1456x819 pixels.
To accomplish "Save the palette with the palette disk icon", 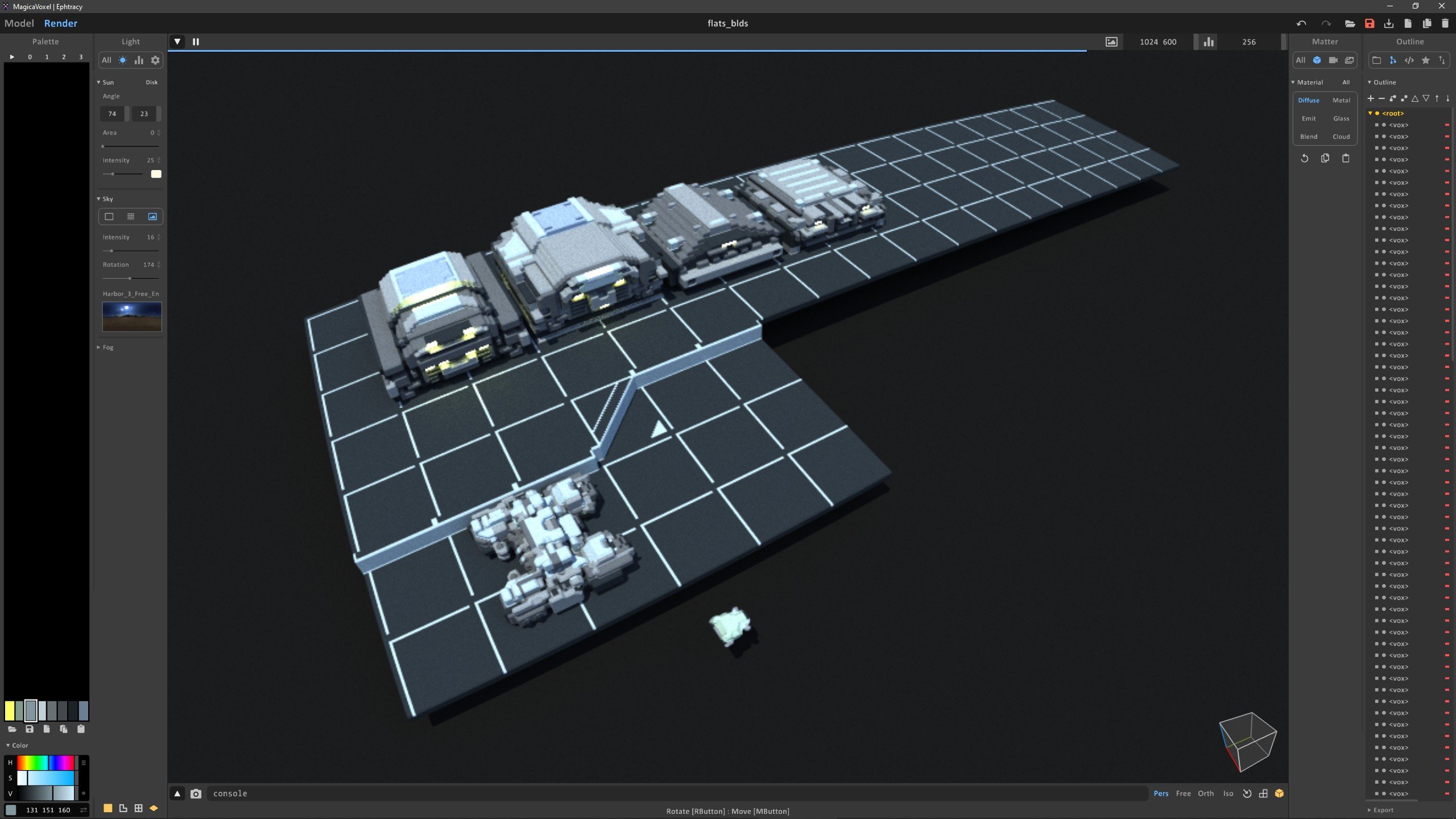I will click(x=30, y=729).
